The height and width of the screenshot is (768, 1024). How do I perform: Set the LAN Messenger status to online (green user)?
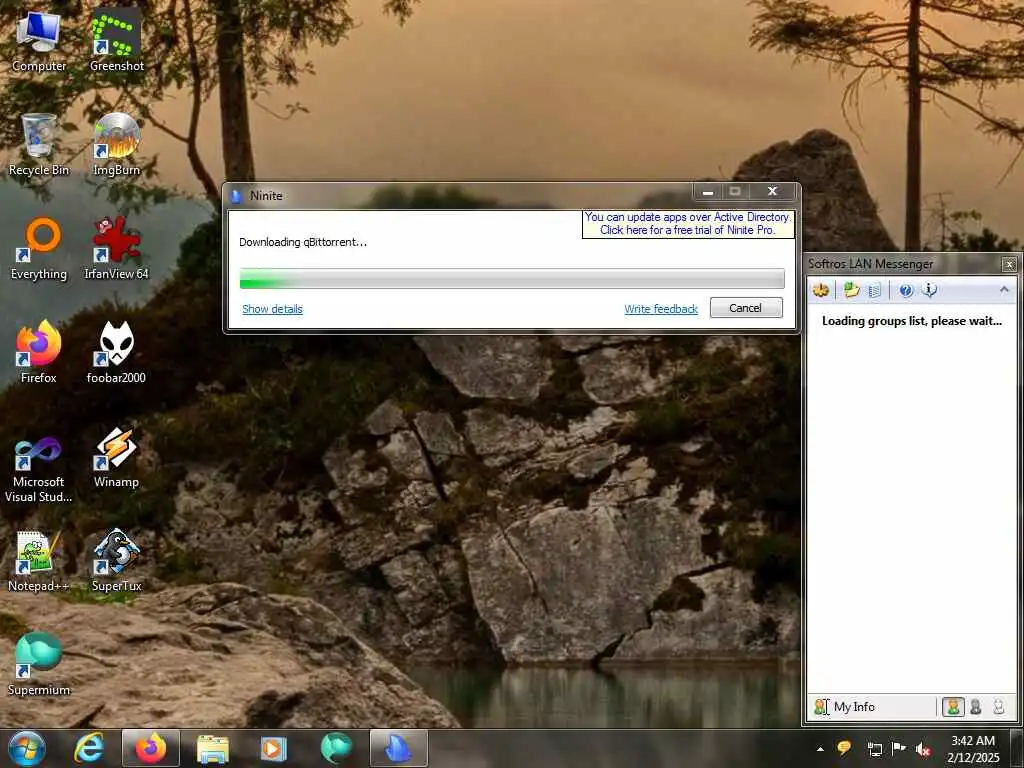[953, 707]
